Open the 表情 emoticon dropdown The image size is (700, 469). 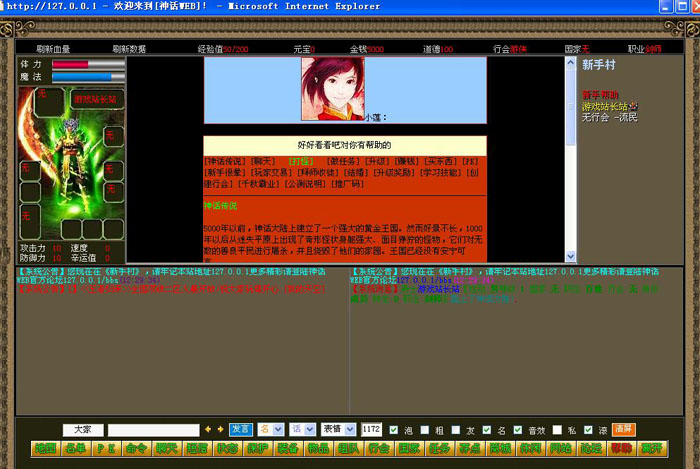[337, 429]
